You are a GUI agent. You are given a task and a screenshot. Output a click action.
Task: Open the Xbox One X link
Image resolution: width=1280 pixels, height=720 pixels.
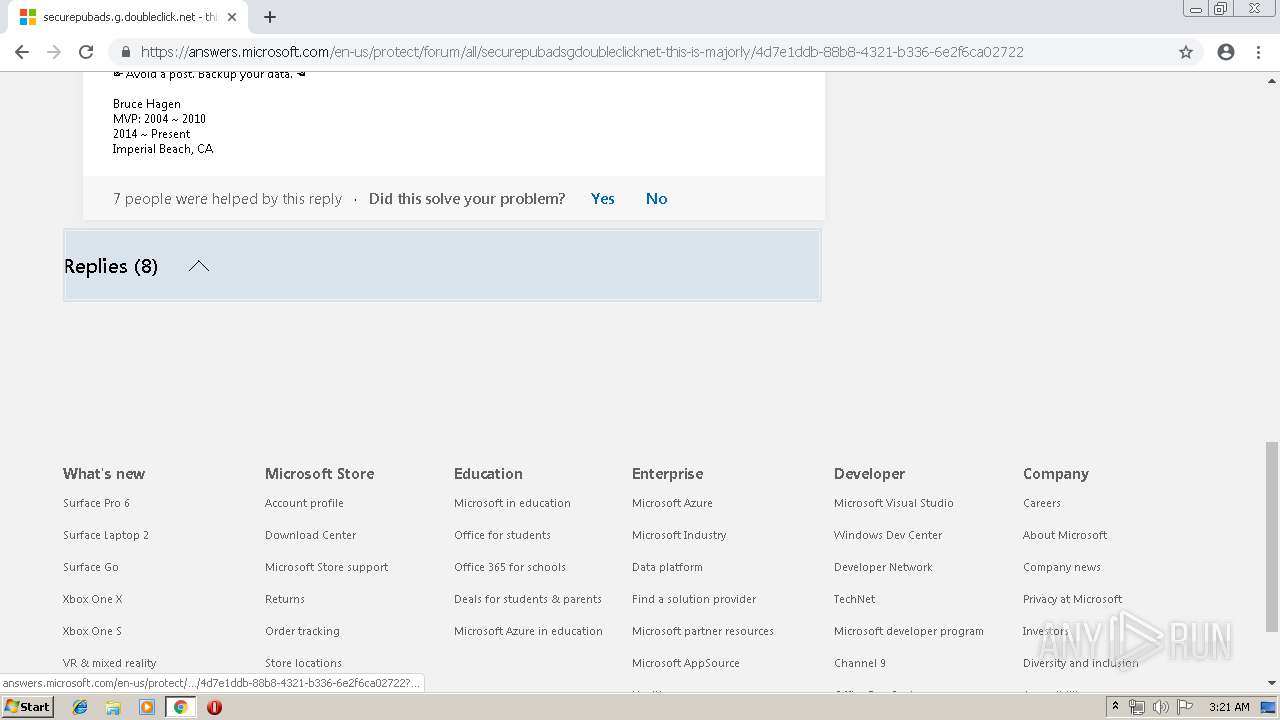(x=93, y=599)
